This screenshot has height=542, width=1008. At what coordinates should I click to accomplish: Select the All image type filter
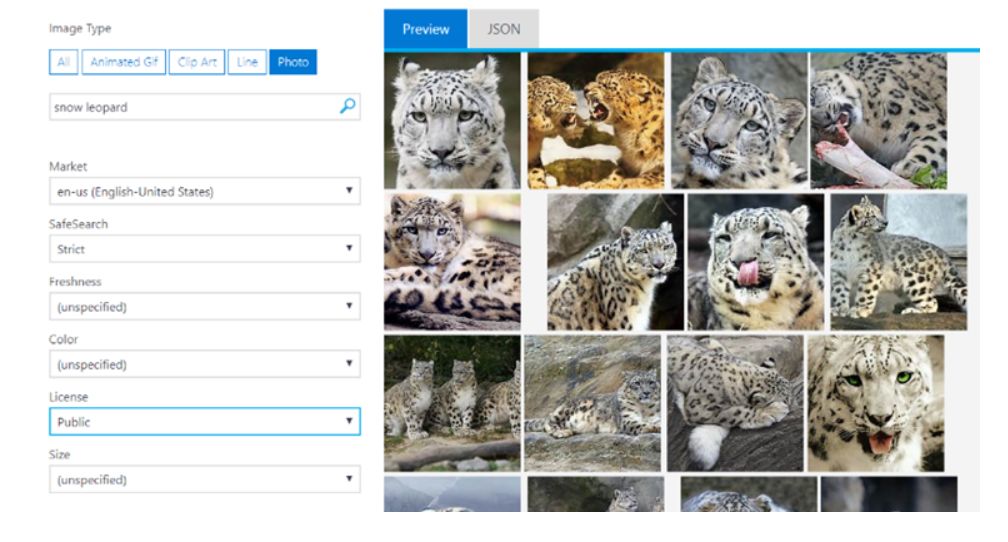[x=63, y=62]
